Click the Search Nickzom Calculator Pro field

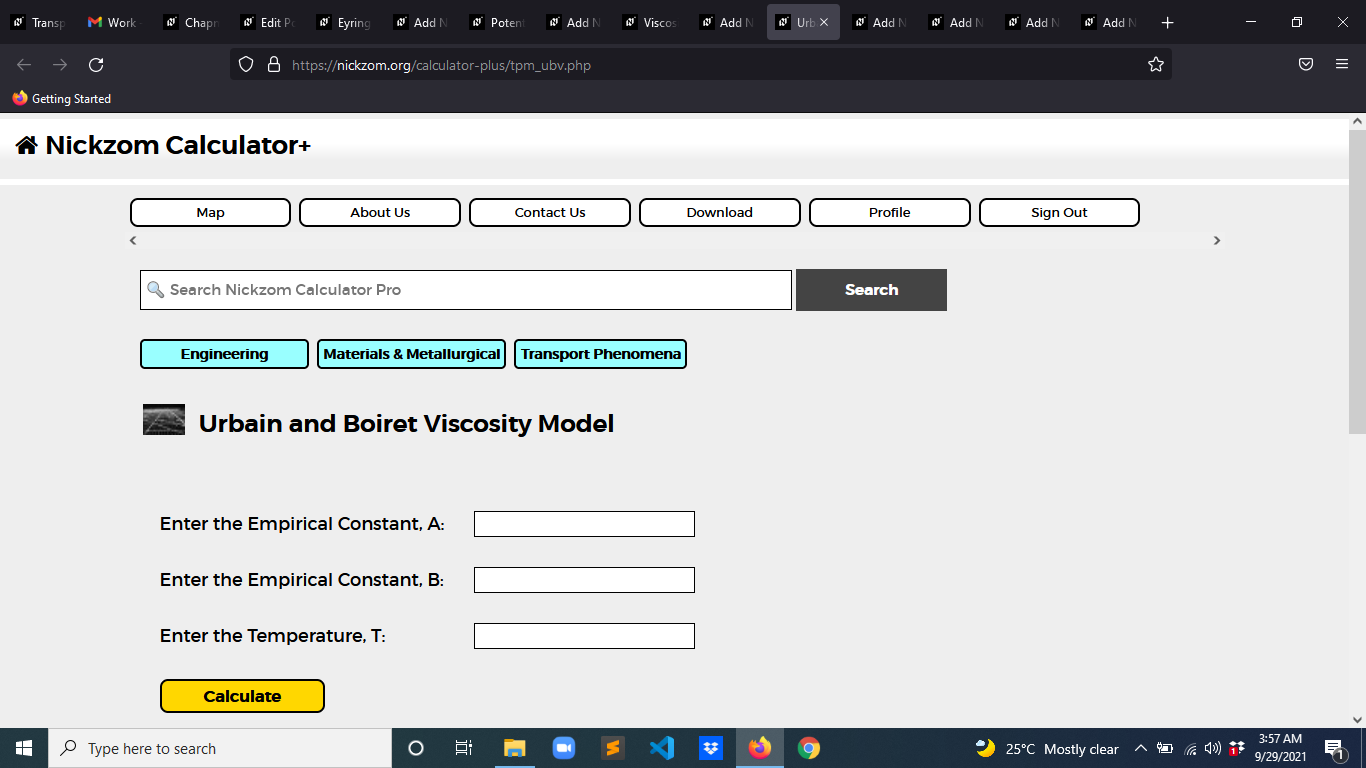(x=466, y=290)
